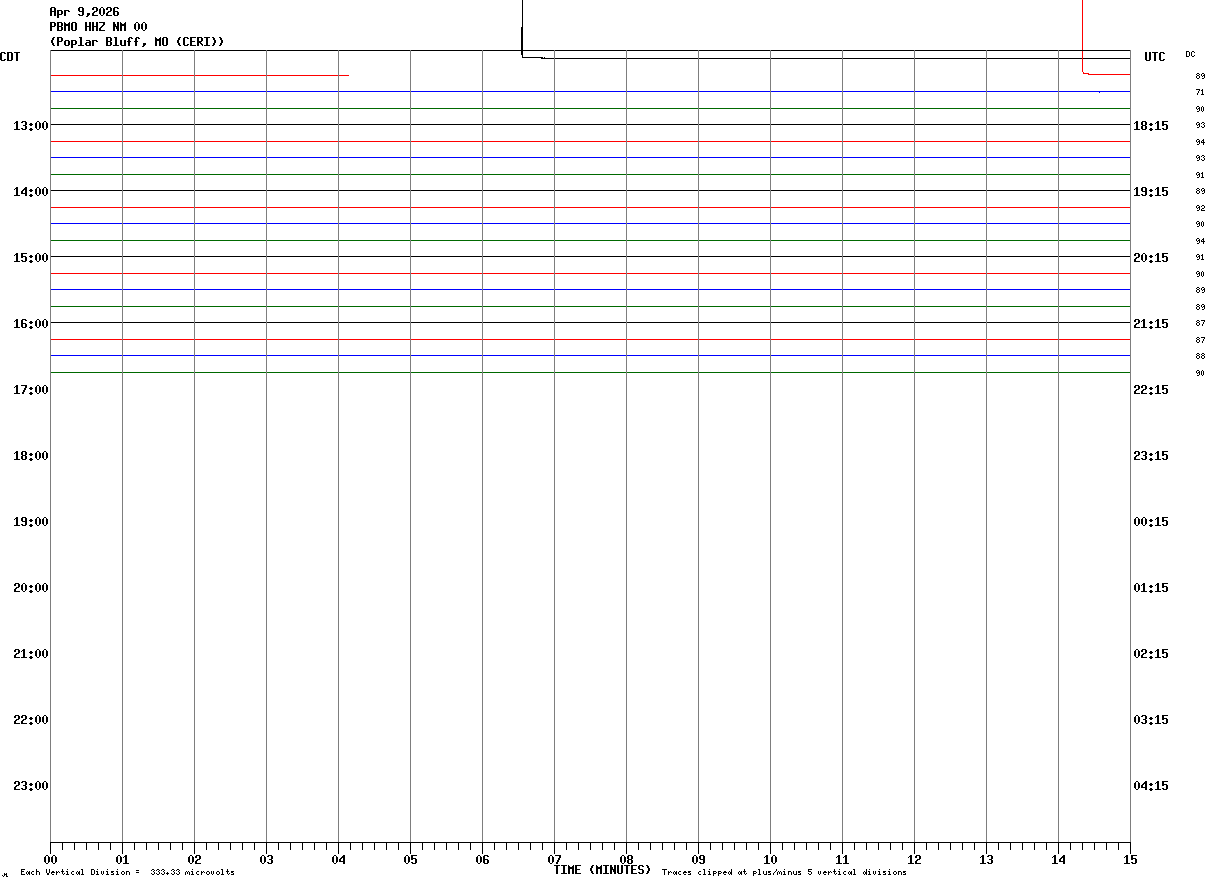Click the "Traces clipped at plus/minus 5 vertical divisions" note
Viewport: 1210px width, 886px height.
click(x=784, y=873)
